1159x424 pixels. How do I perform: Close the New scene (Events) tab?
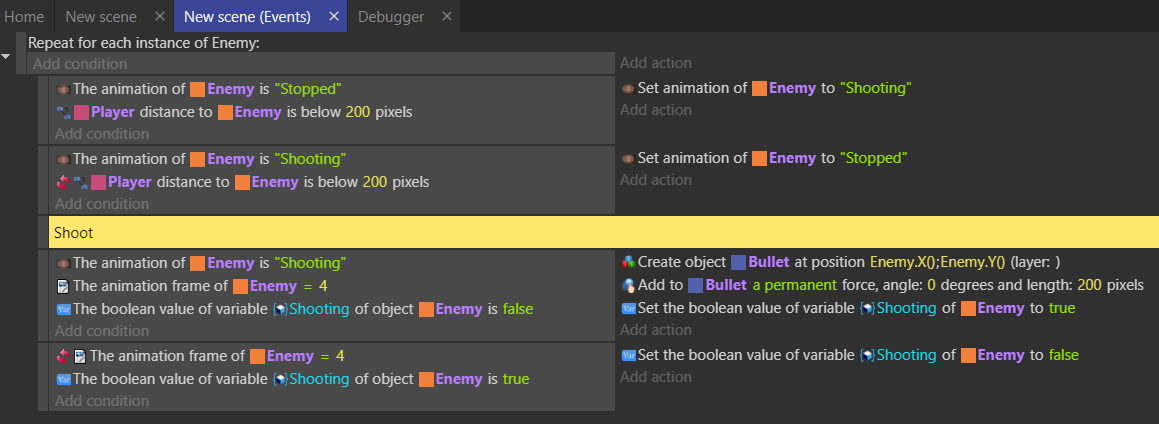tap(334, 17)
